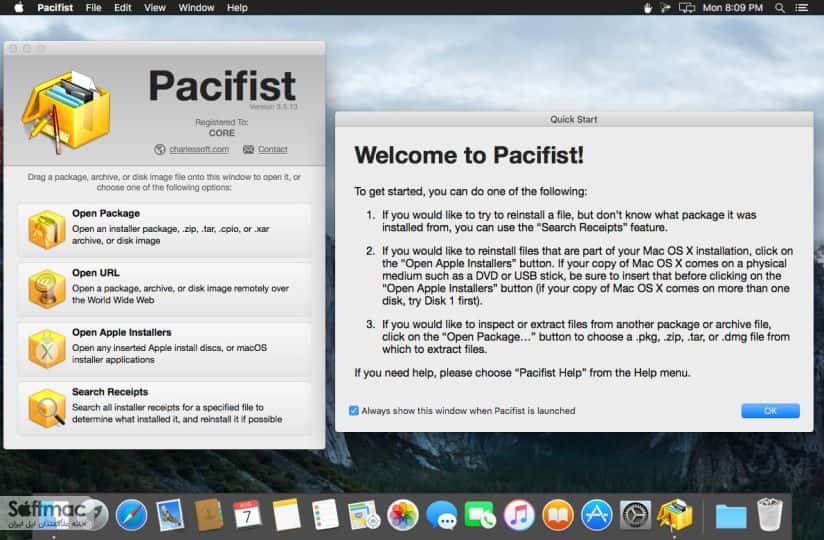Click the Pacifist icon in the dock

674,515
